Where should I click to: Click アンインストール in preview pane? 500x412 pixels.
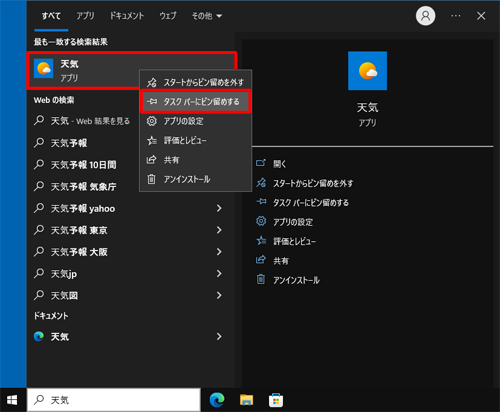(x=296, y=280)
